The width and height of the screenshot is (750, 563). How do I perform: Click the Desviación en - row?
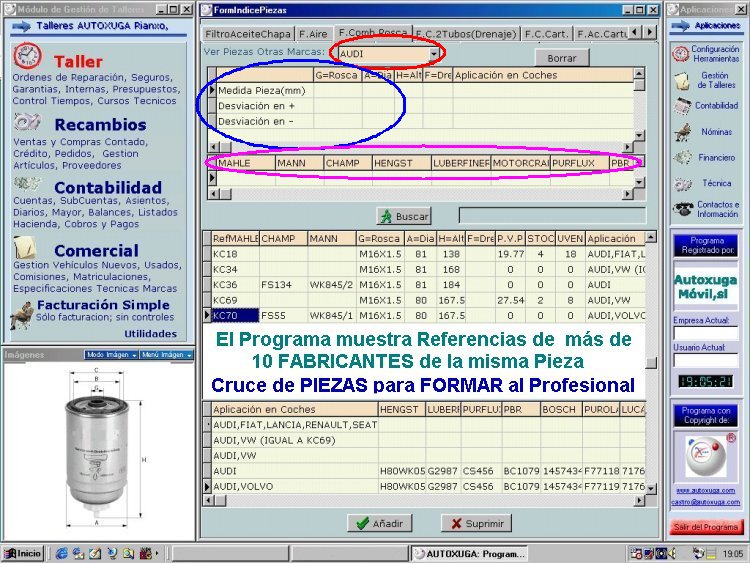point(421,121)
